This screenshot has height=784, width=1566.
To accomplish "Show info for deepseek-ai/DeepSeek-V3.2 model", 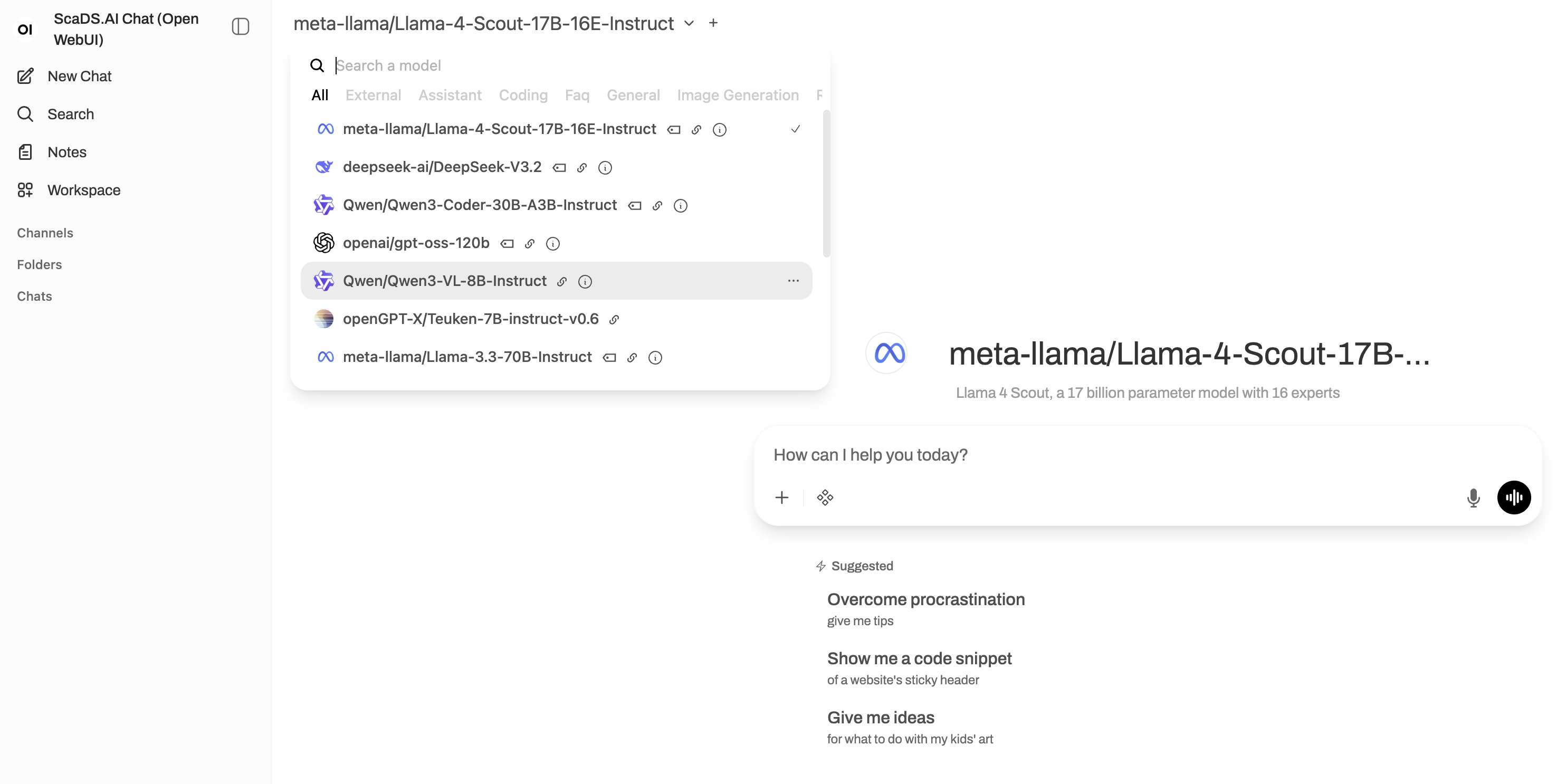I will pos(605,168).
